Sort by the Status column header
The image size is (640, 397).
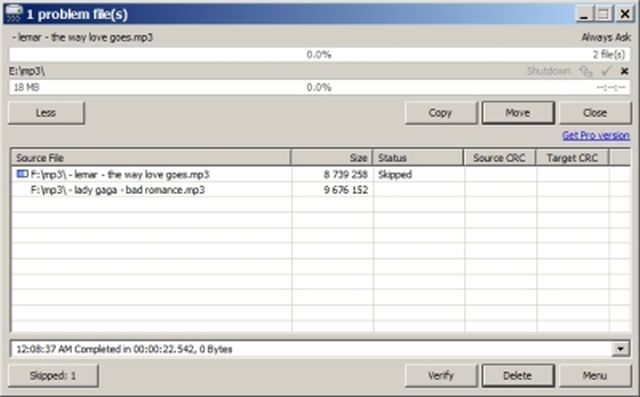(418, 158)
